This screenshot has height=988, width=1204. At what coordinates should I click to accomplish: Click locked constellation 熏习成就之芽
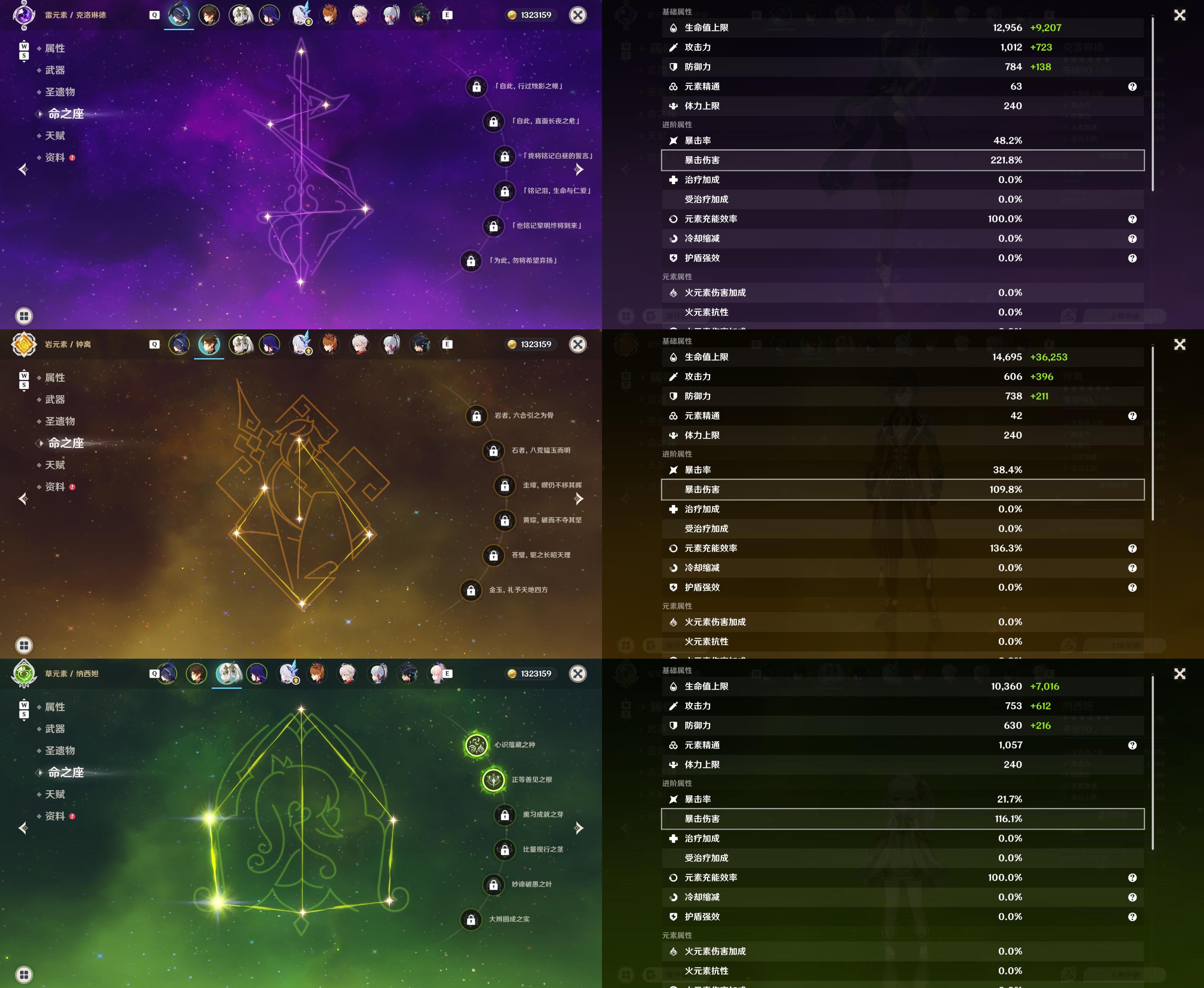click(505, 815)
